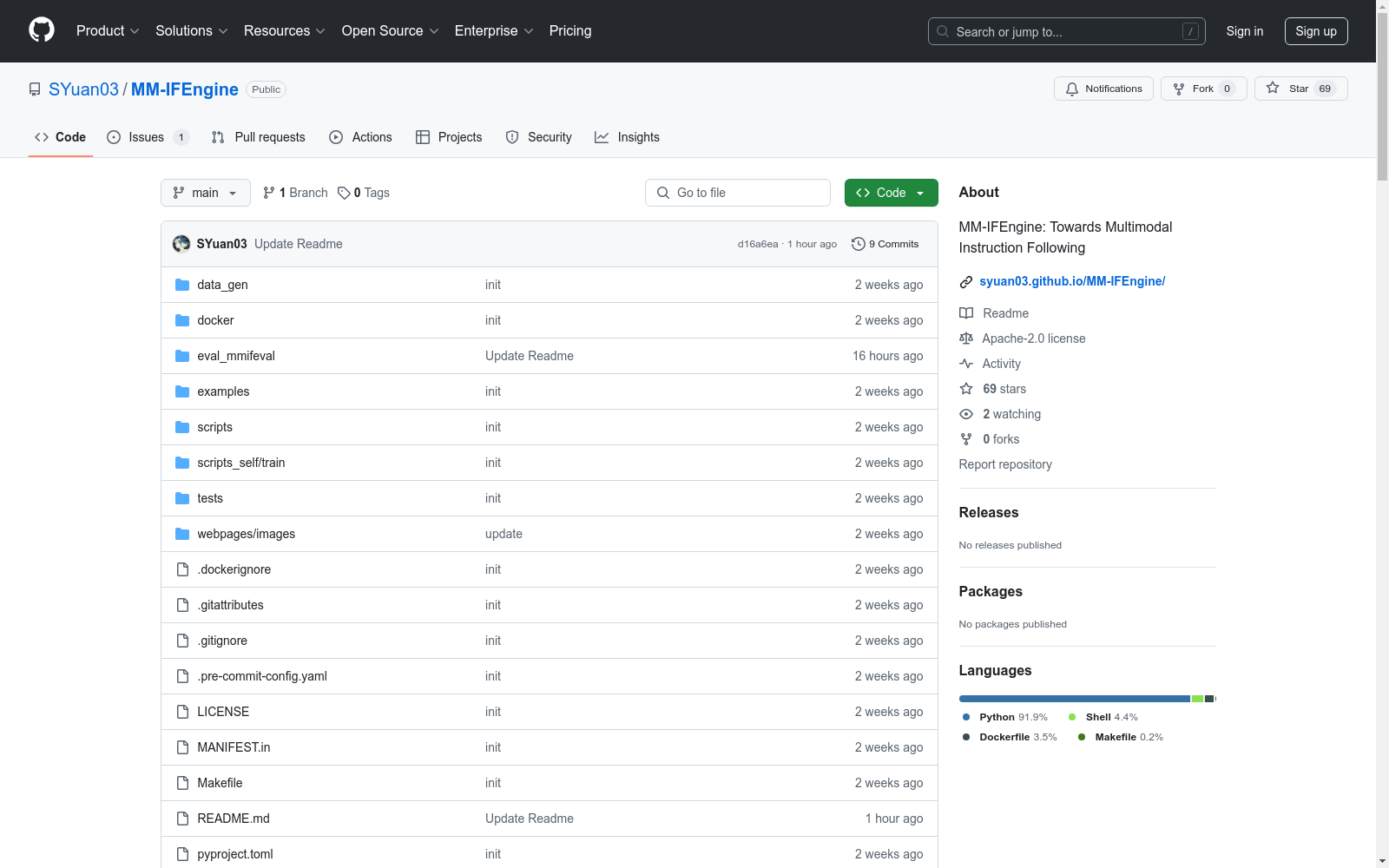Click the star icon beside 69 stars
Viewport: 1389px width, 868px height.
click(966, 389)
